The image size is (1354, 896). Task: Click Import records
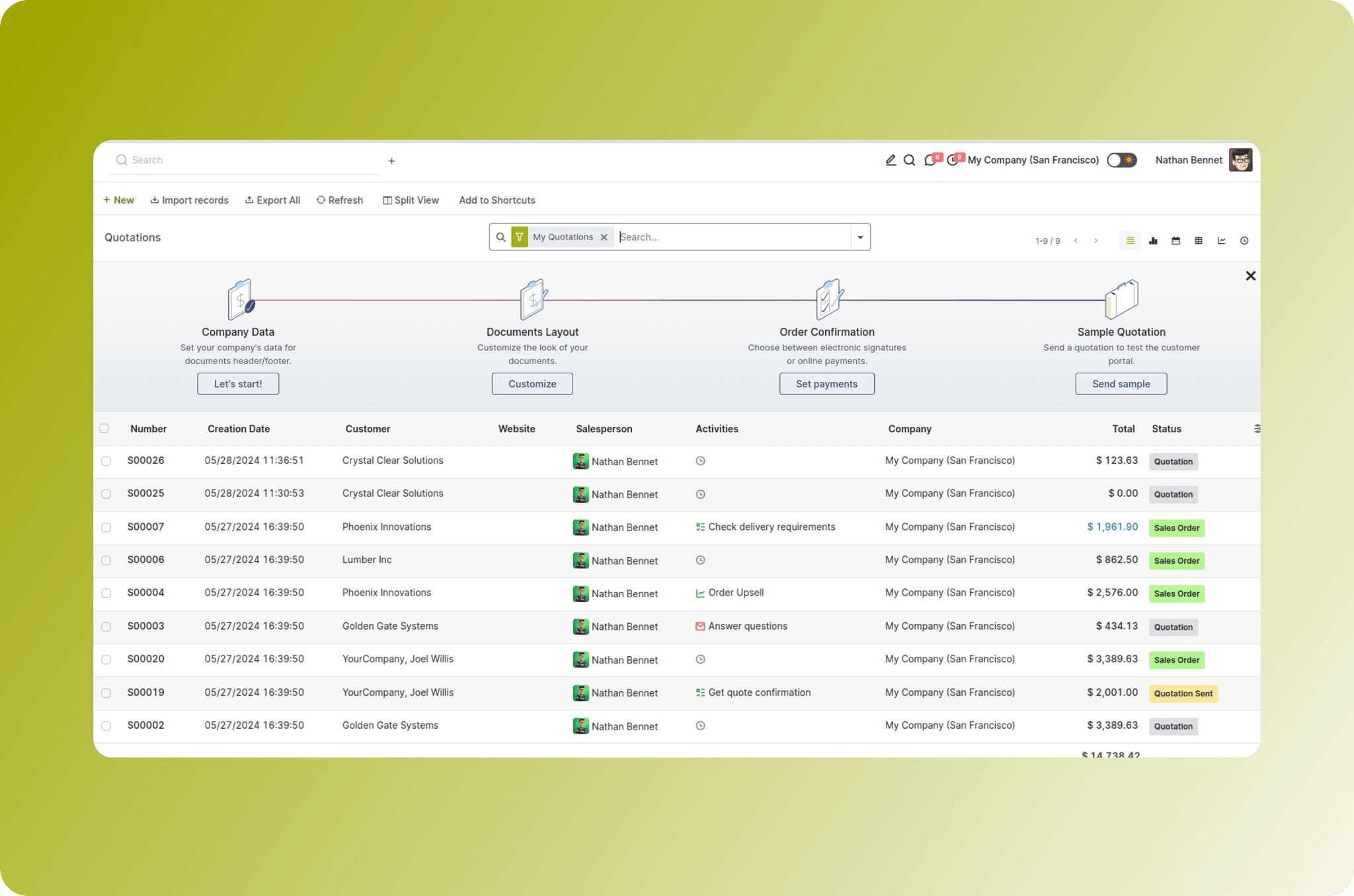(x=189, y=200)
